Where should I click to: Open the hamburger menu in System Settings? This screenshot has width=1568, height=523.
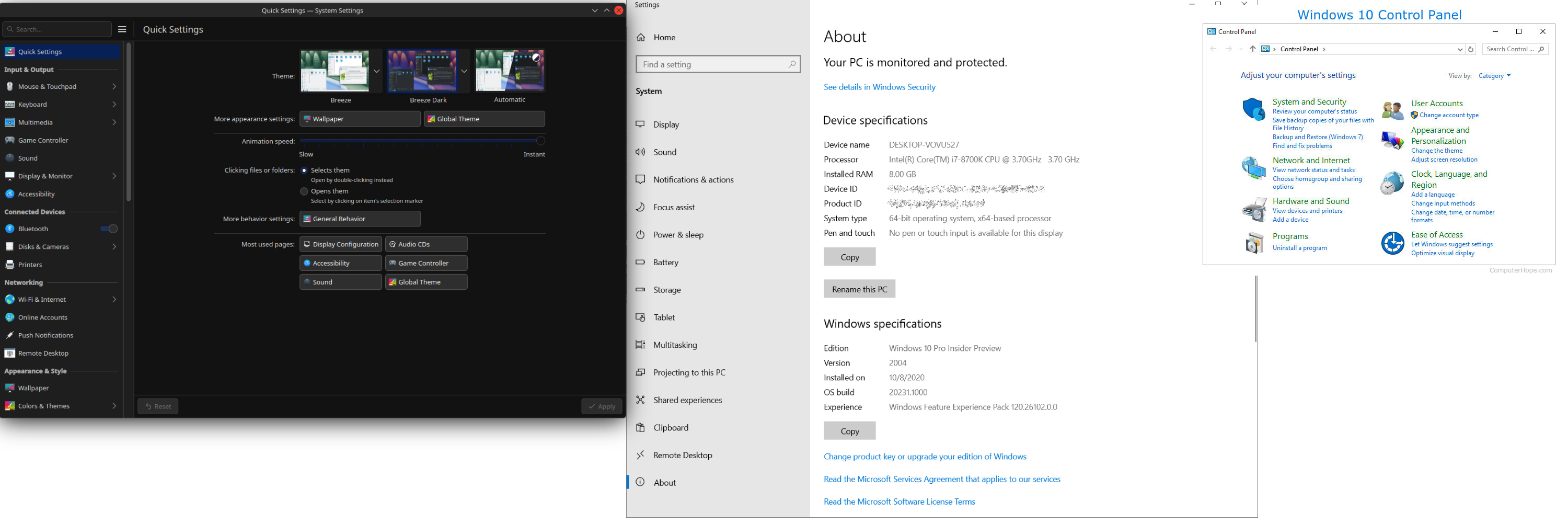122,29
